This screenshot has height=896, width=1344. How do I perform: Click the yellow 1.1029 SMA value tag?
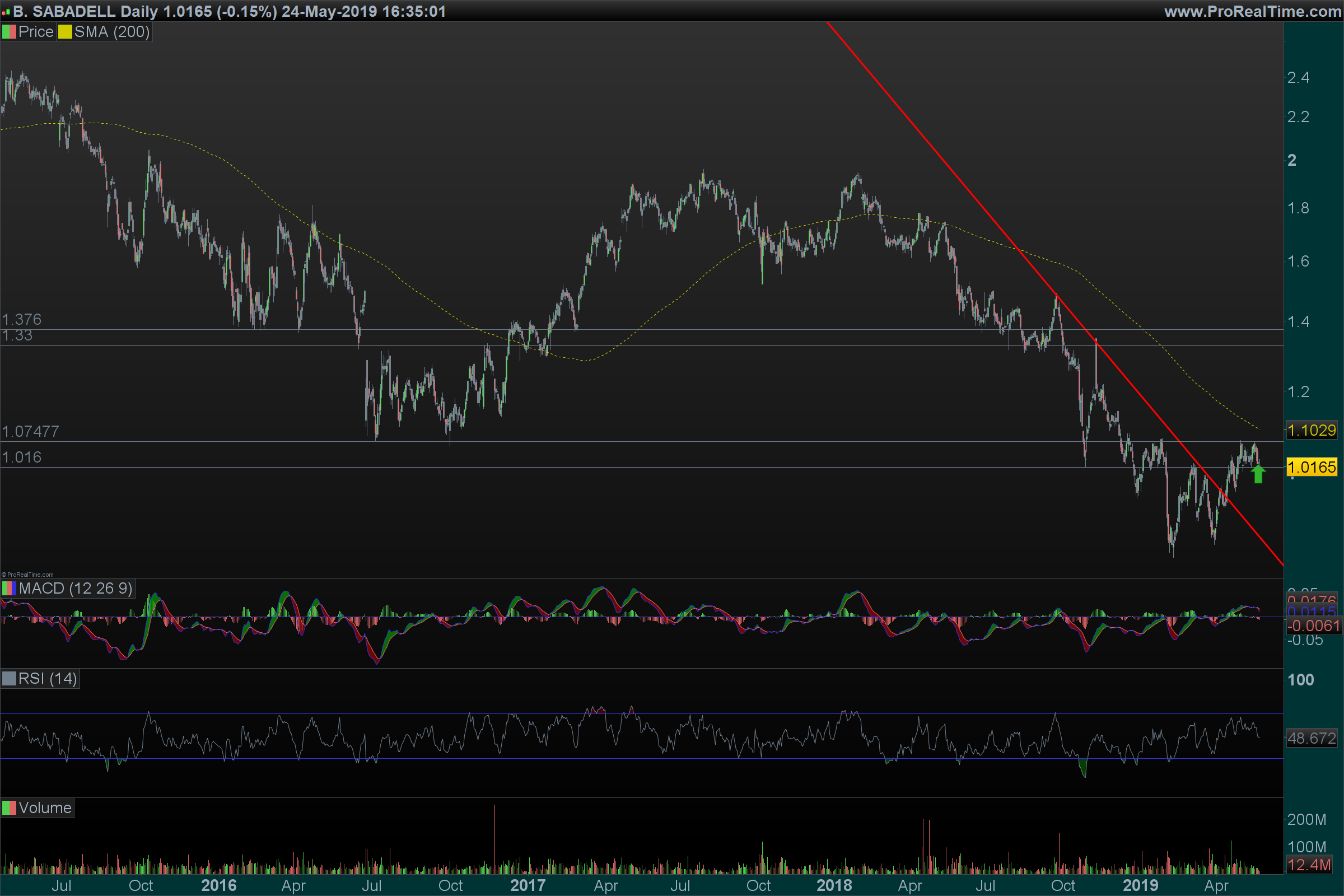(1312, 430)
